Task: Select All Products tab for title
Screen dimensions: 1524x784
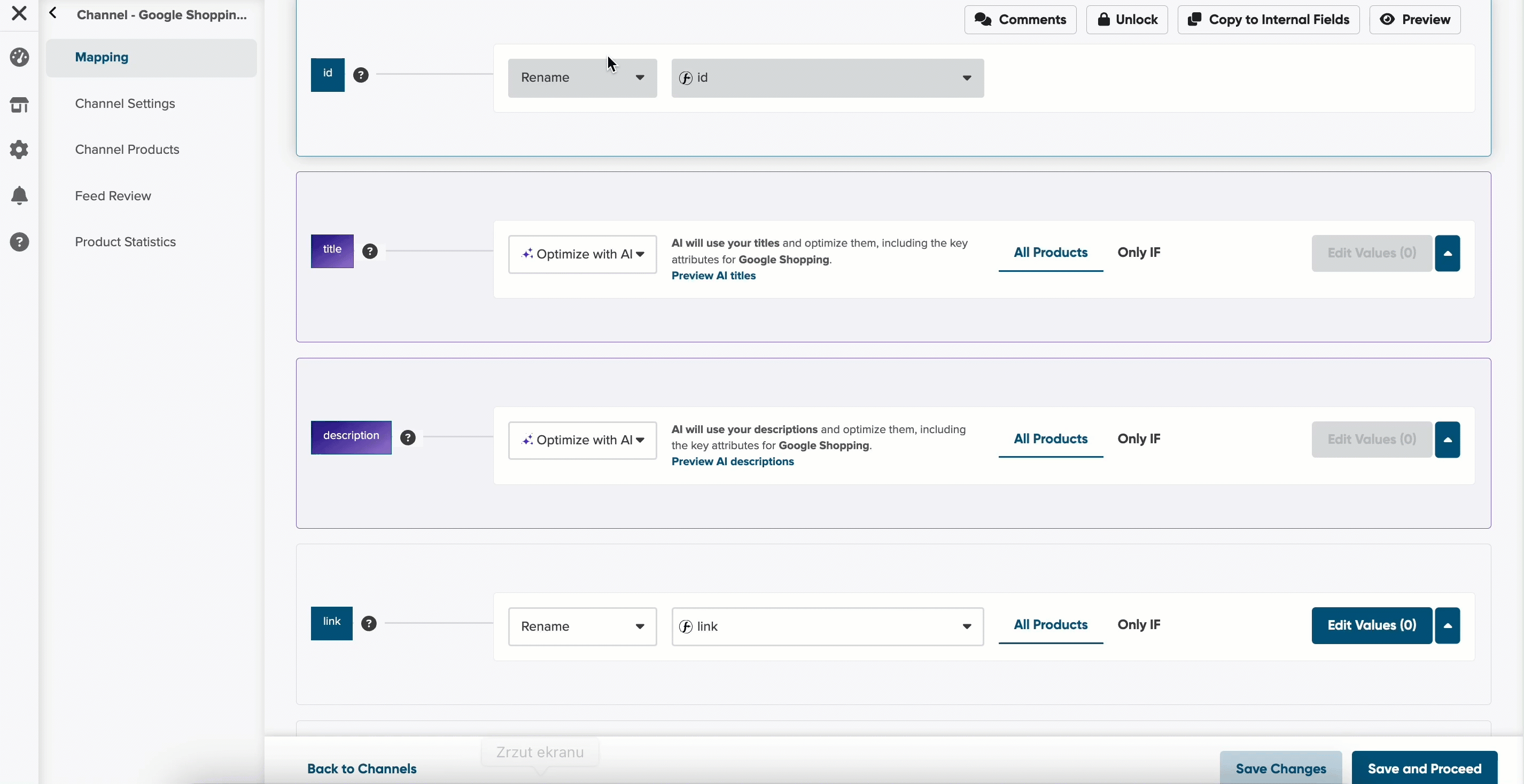Action: pyautogui.click(x=1051, y=253)
